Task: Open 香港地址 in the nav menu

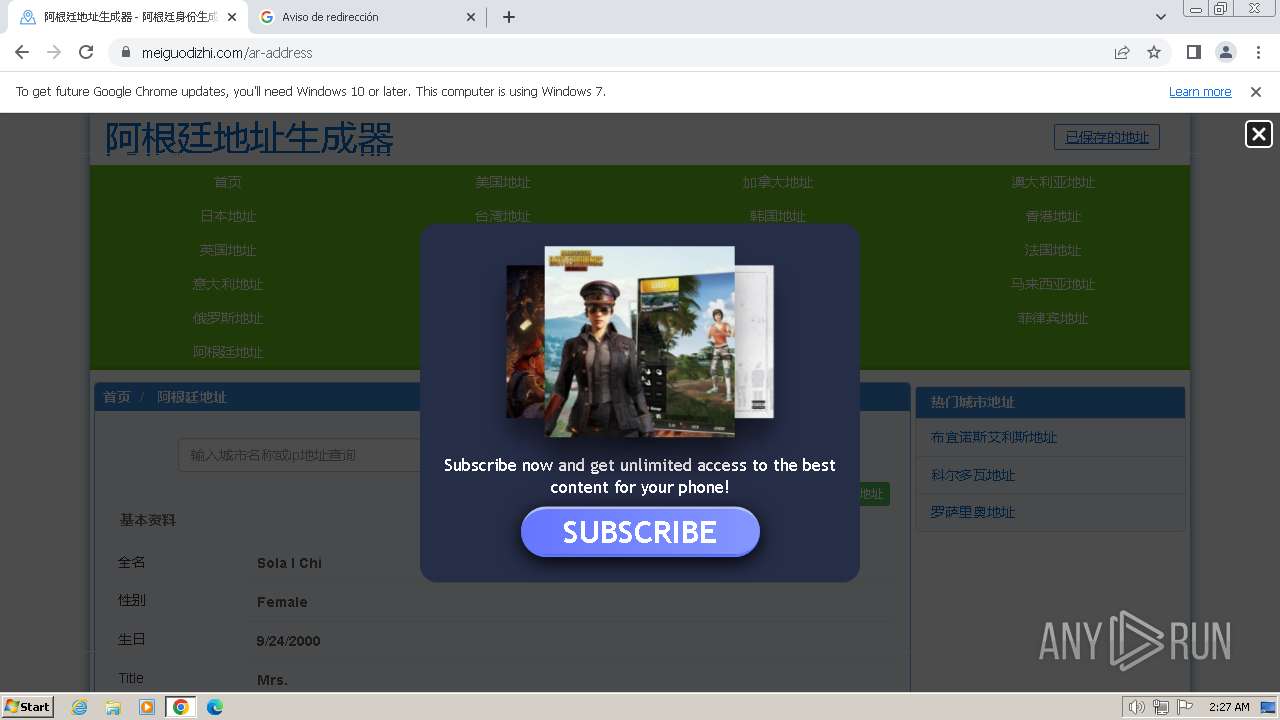Action: (x=1053, y=216)
